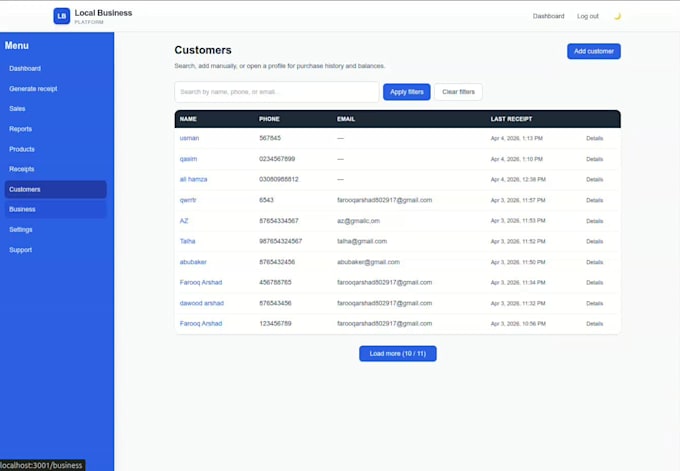
Task: Click Apply filters button
Action: point(406,92)
